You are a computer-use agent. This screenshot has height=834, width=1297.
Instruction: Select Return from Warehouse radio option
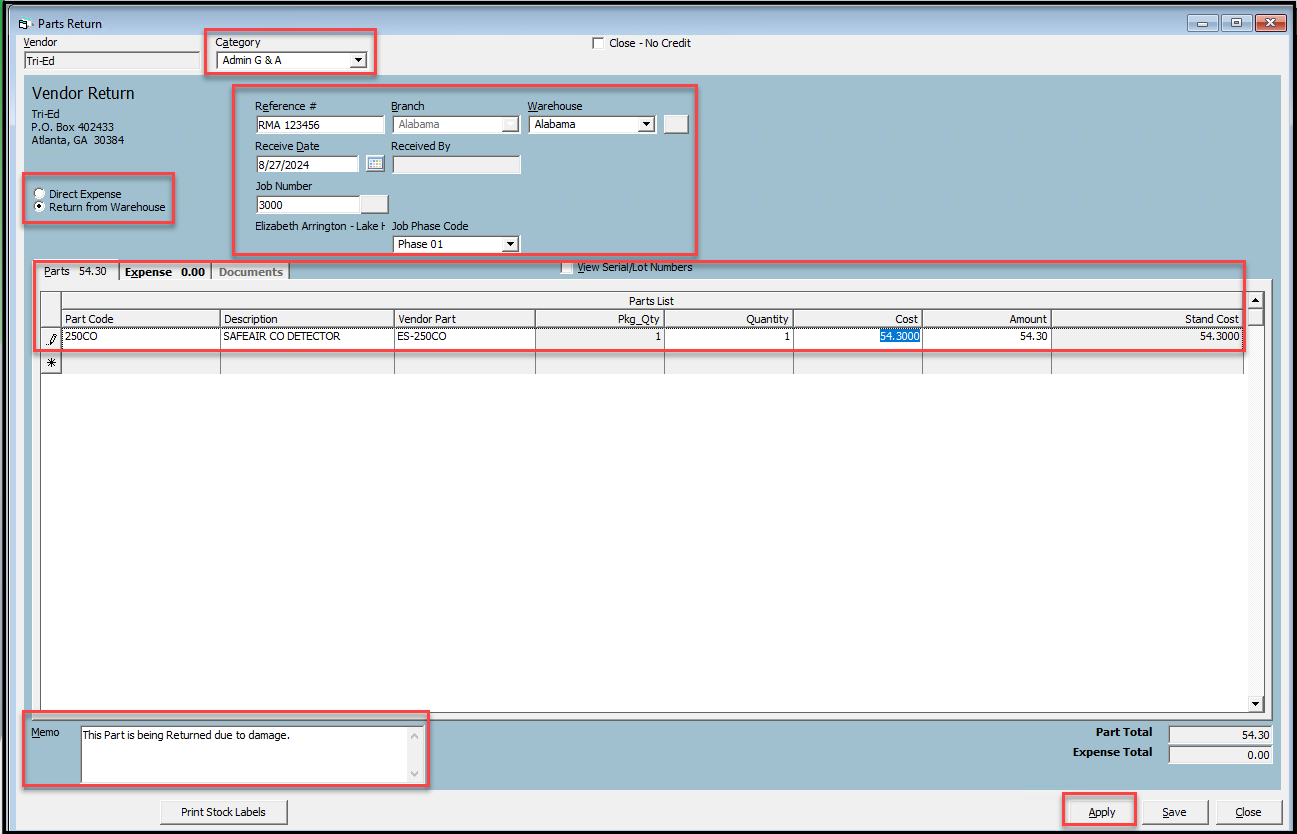coord(40,207)
